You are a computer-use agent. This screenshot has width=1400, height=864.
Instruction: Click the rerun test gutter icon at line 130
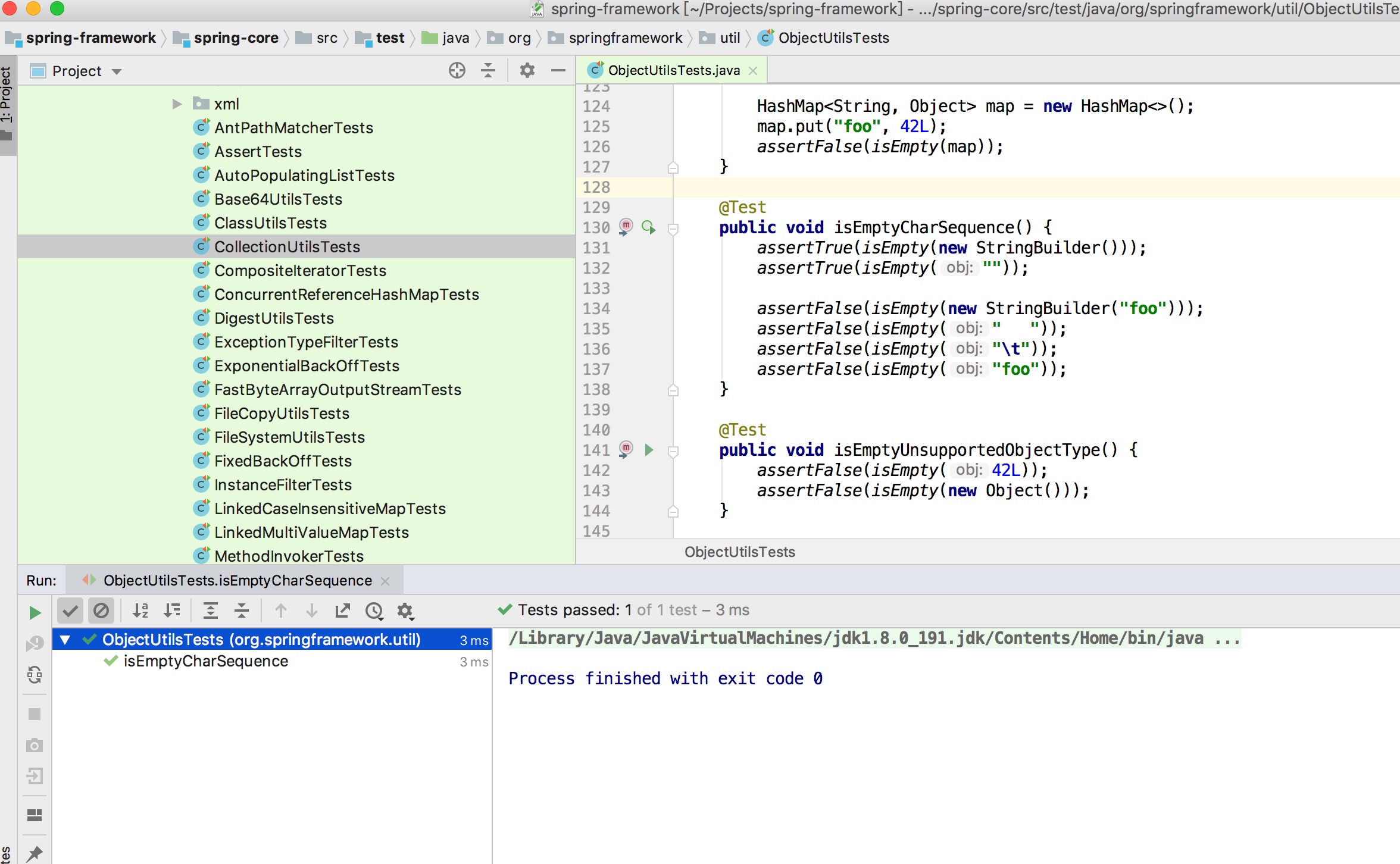649,227
